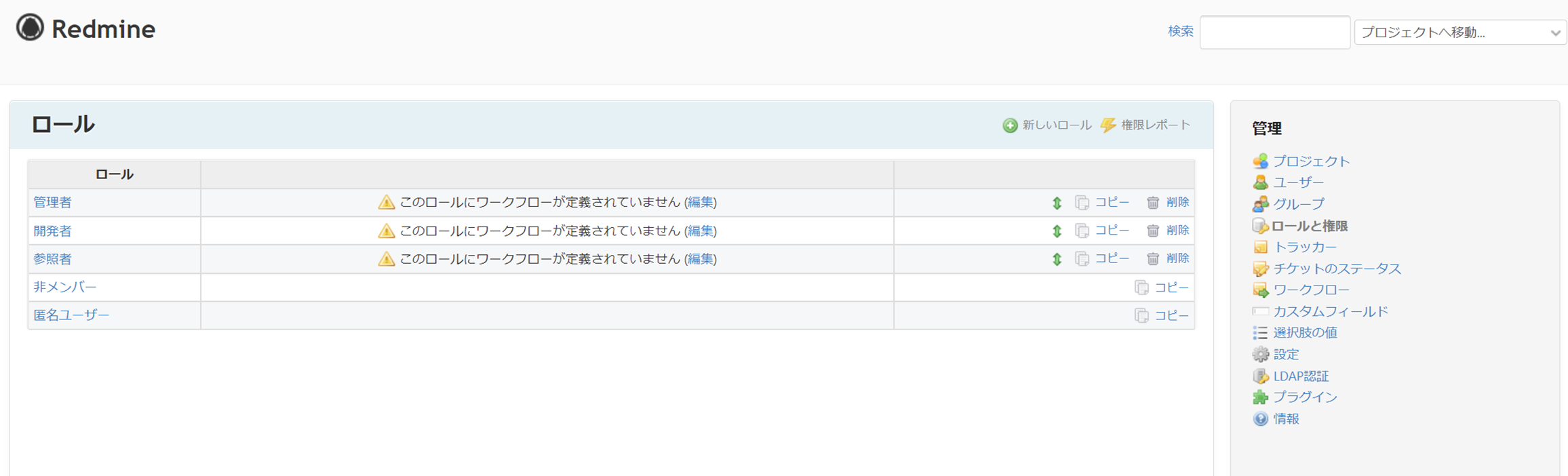Go to 選択肢の値 in admin menu
Image resolution: width=1568 pixels, height=476 pixels.
click(x=1306, y=333)
